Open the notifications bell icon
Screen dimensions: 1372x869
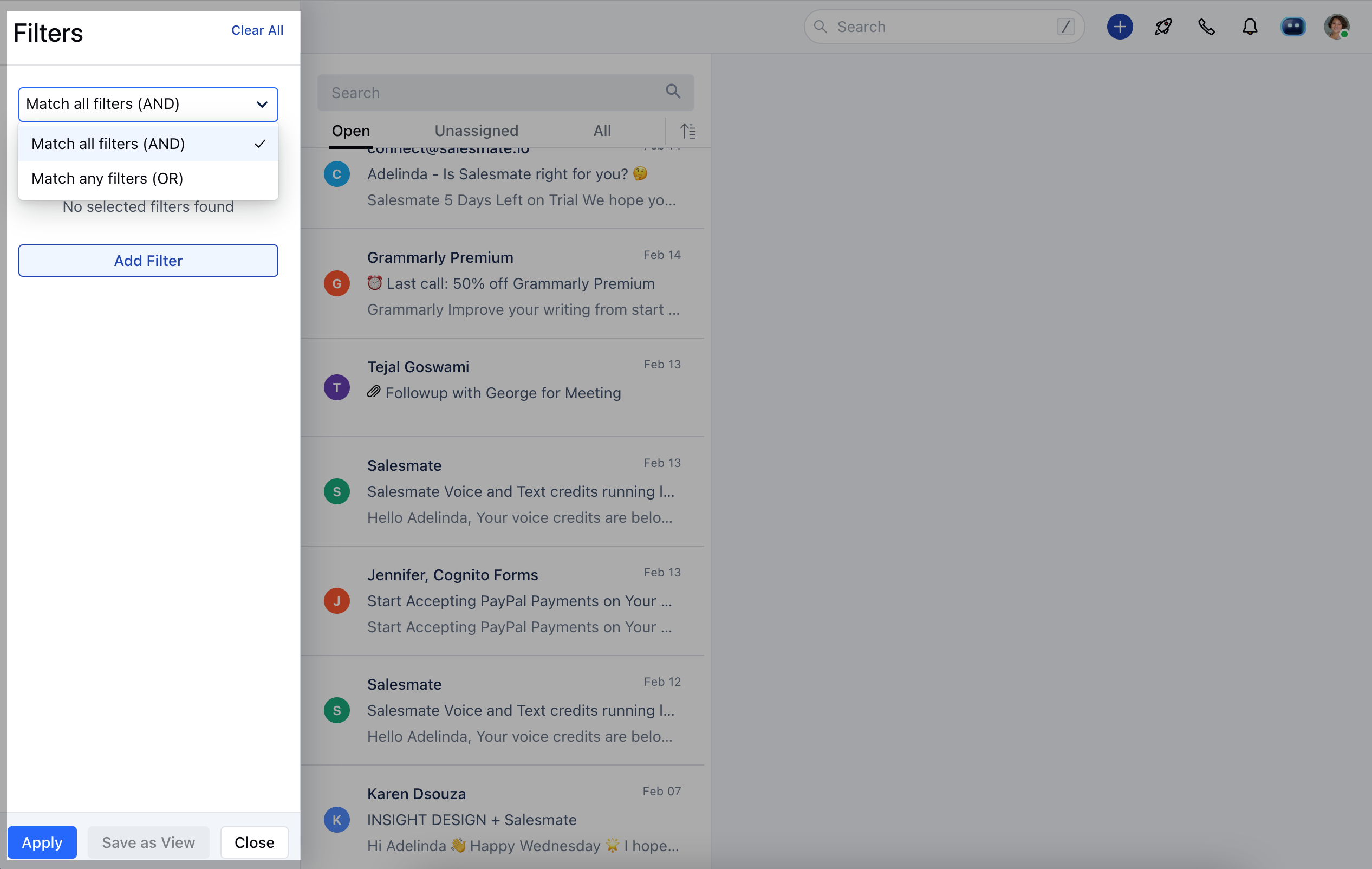(1250, 27)
